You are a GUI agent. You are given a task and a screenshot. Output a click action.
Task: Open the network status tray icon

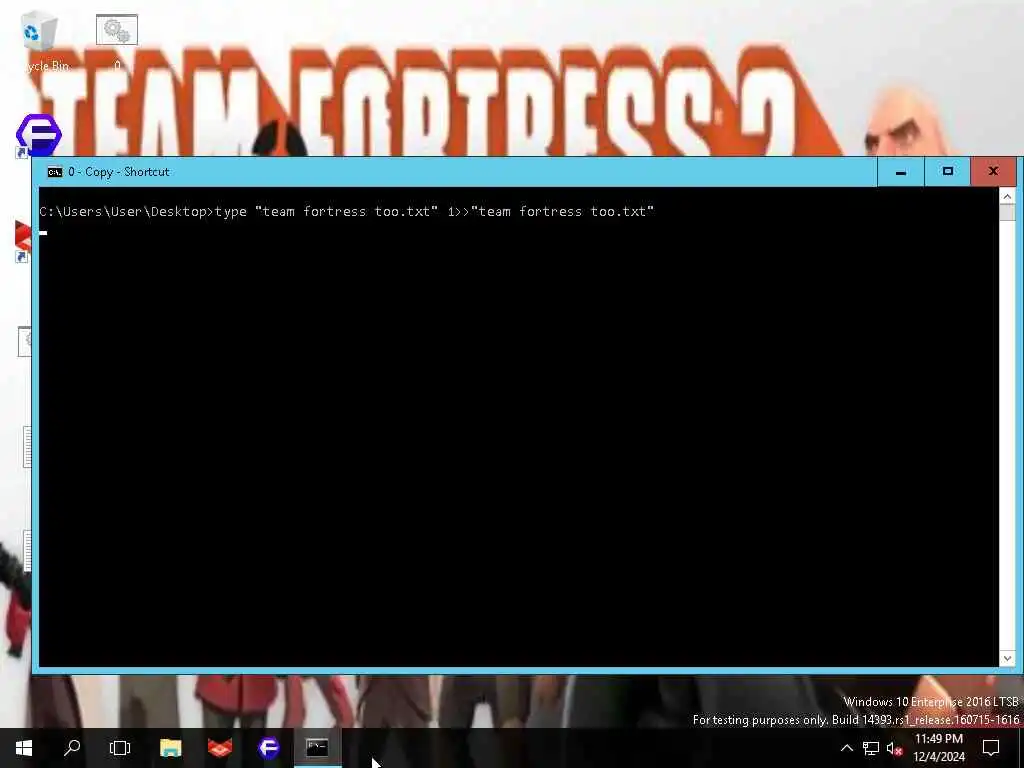coord(871,748)
